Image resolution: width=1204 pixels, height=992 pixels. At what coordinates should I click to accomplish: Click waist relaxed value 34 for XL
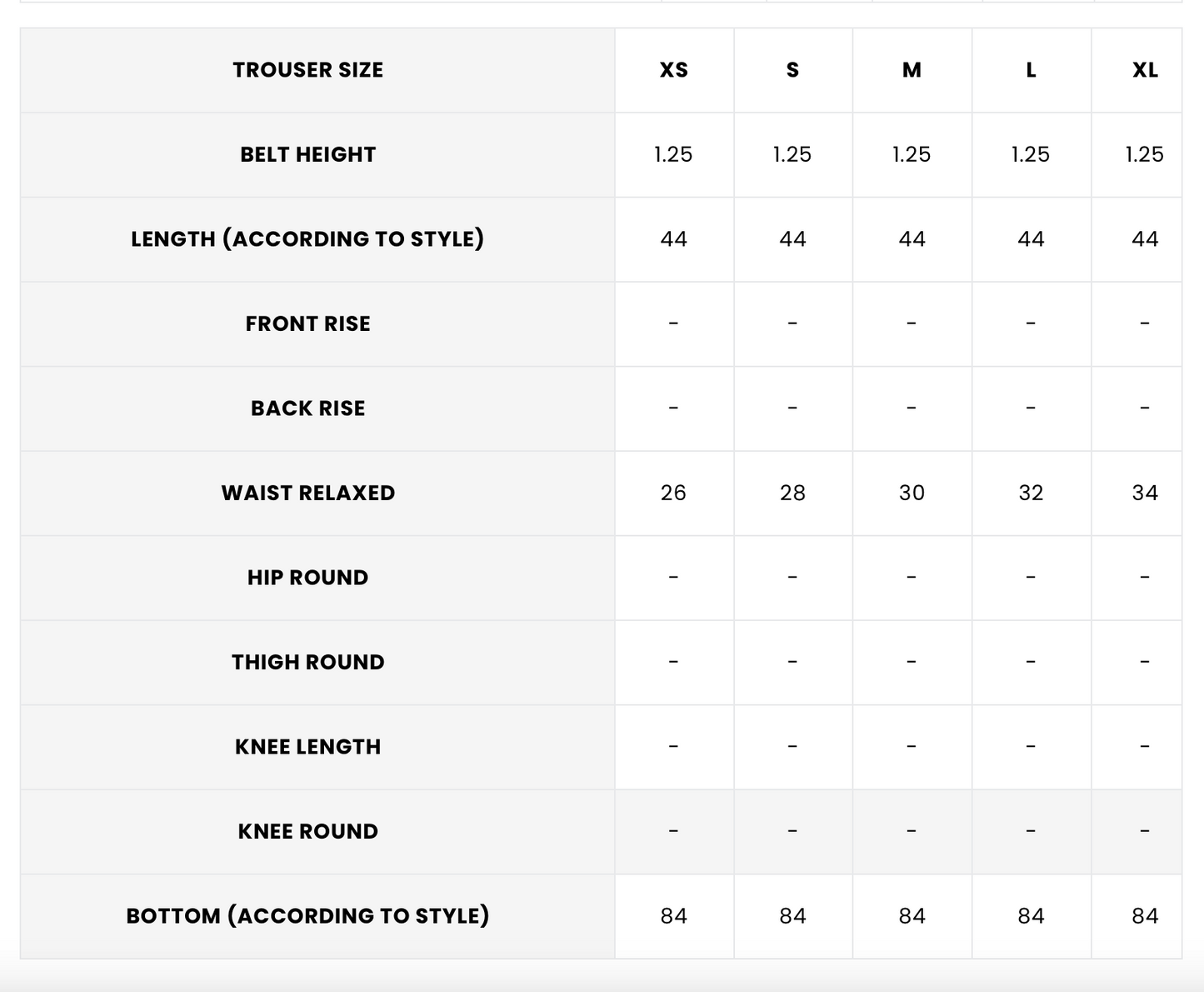point(1144,493)
